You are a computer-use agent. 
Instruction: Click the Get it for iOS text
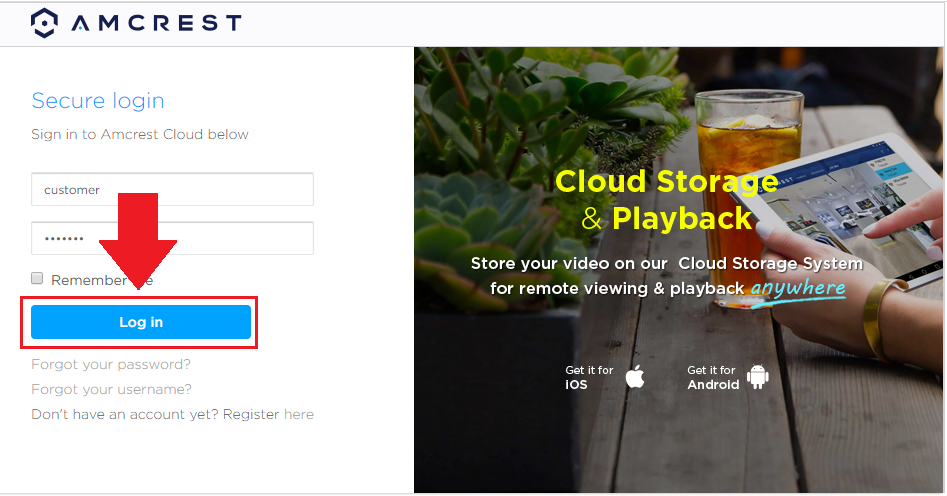pyautogui.click(x=589, y=377)
